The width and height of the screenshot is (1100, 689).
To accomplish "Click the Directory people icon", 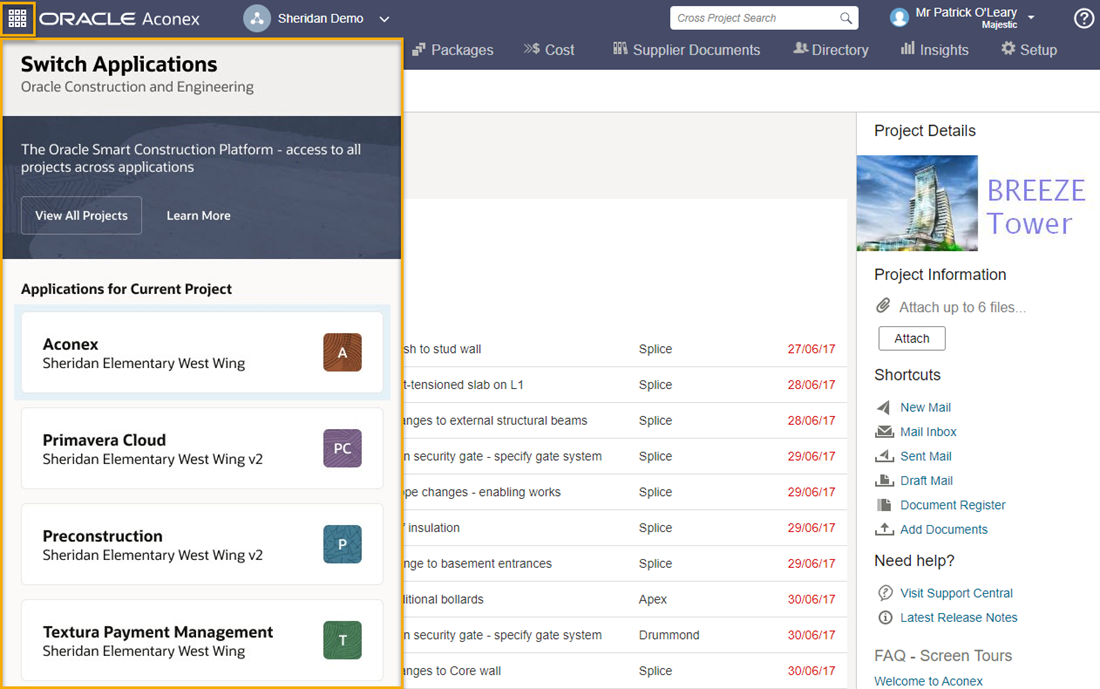I will pos(800,48).
